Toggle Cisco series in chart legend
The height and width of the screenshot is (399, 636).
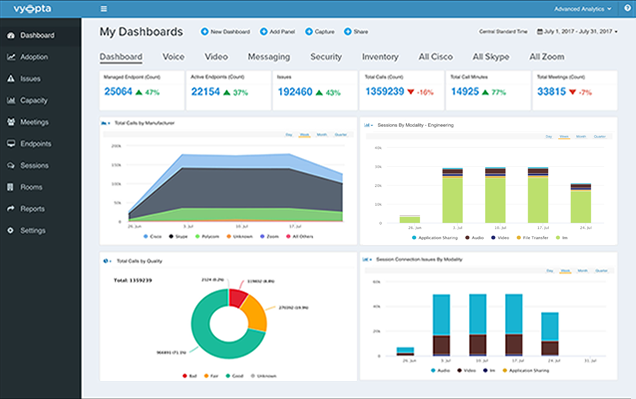pos(153,236)
